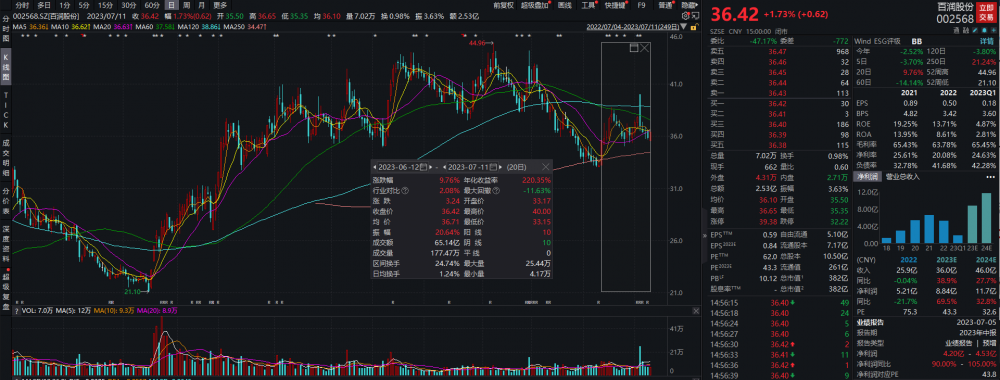Open the date range dropdown triangle
Image resolution: width=1000 pixels, height=380 pixels.
(684, 27)
